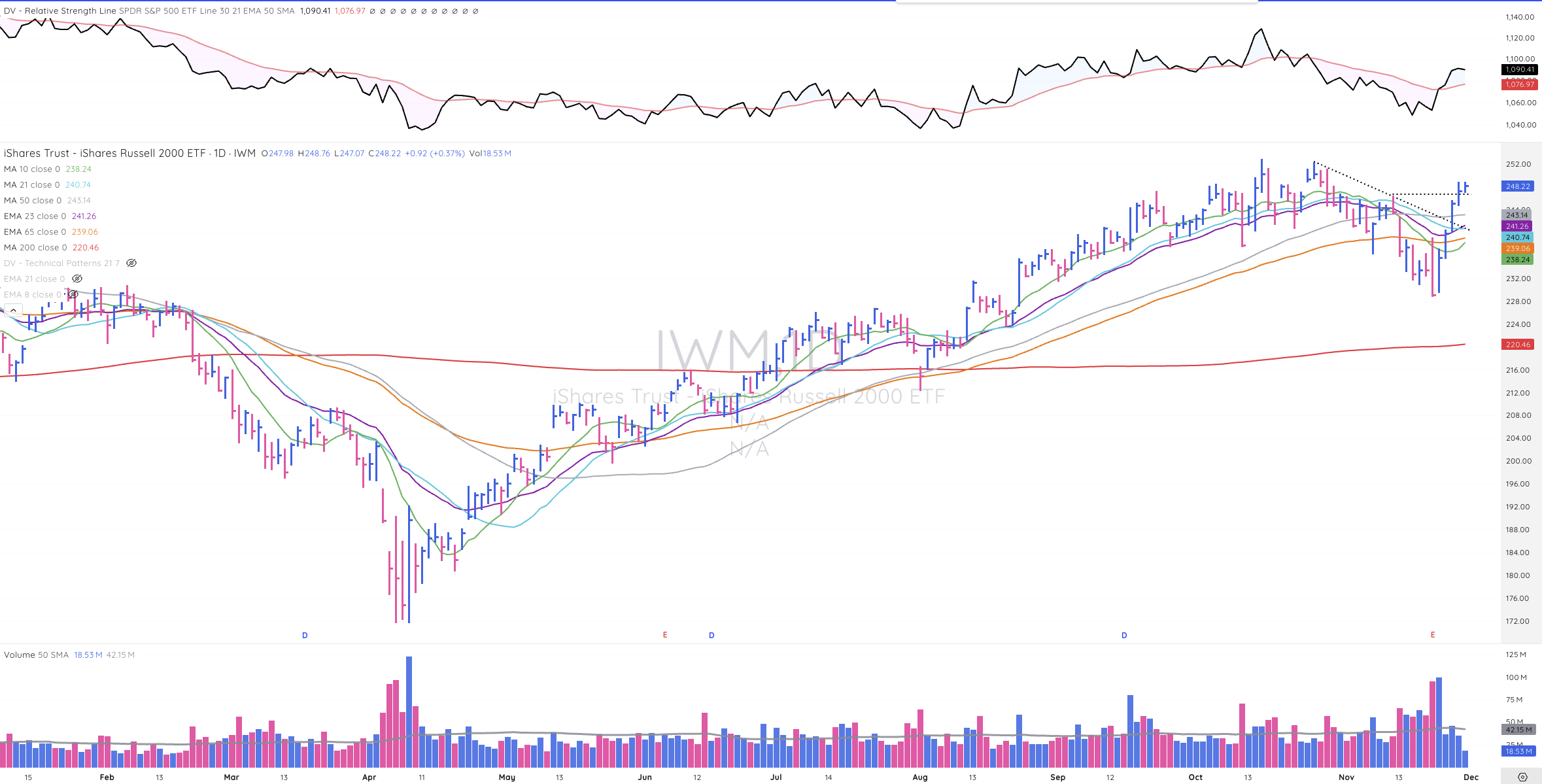This screenshot has width=1542, height=784.
Task: Click the Dec label on time axis
Action: click(1471, 777)
